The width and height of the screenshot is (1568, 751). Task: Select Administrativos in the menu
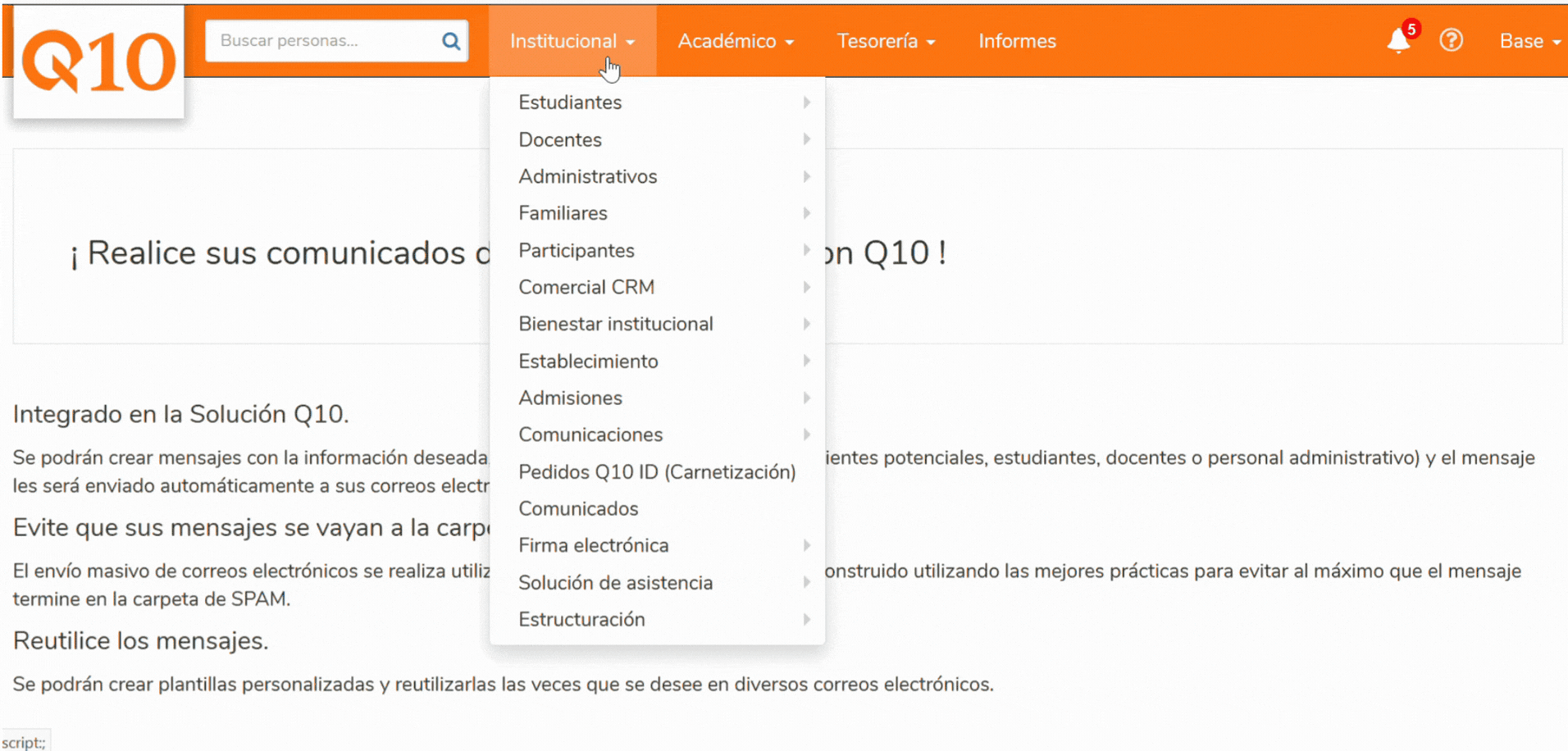pos(657,176)
